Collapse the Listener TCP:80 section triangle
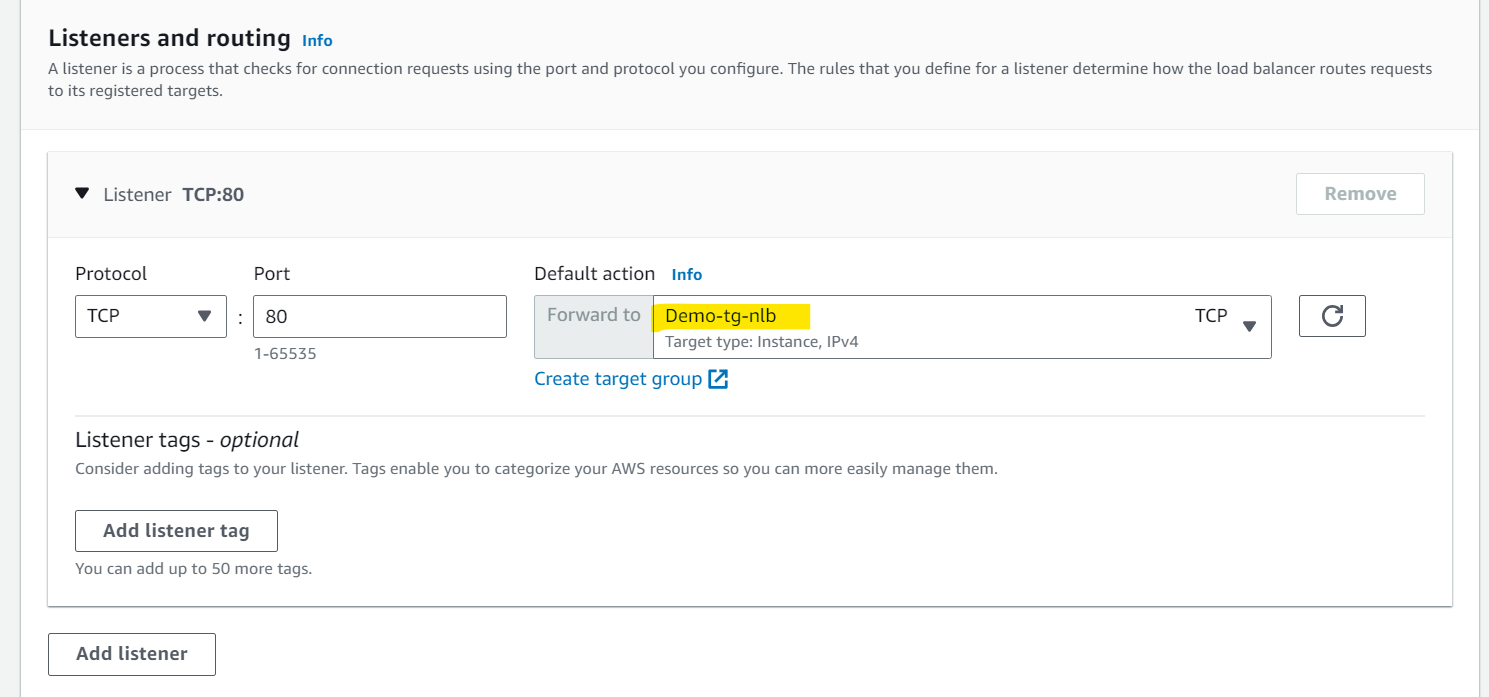Viewport: 1489px width, 697px height. coord(82,193)
